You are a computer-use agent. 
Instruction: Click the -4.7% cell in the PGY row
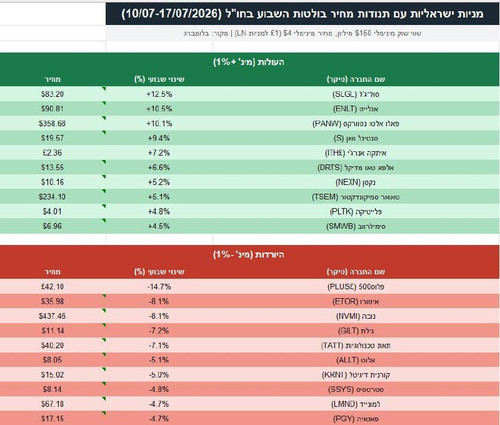pyautogui.click(x=159, y=418)
